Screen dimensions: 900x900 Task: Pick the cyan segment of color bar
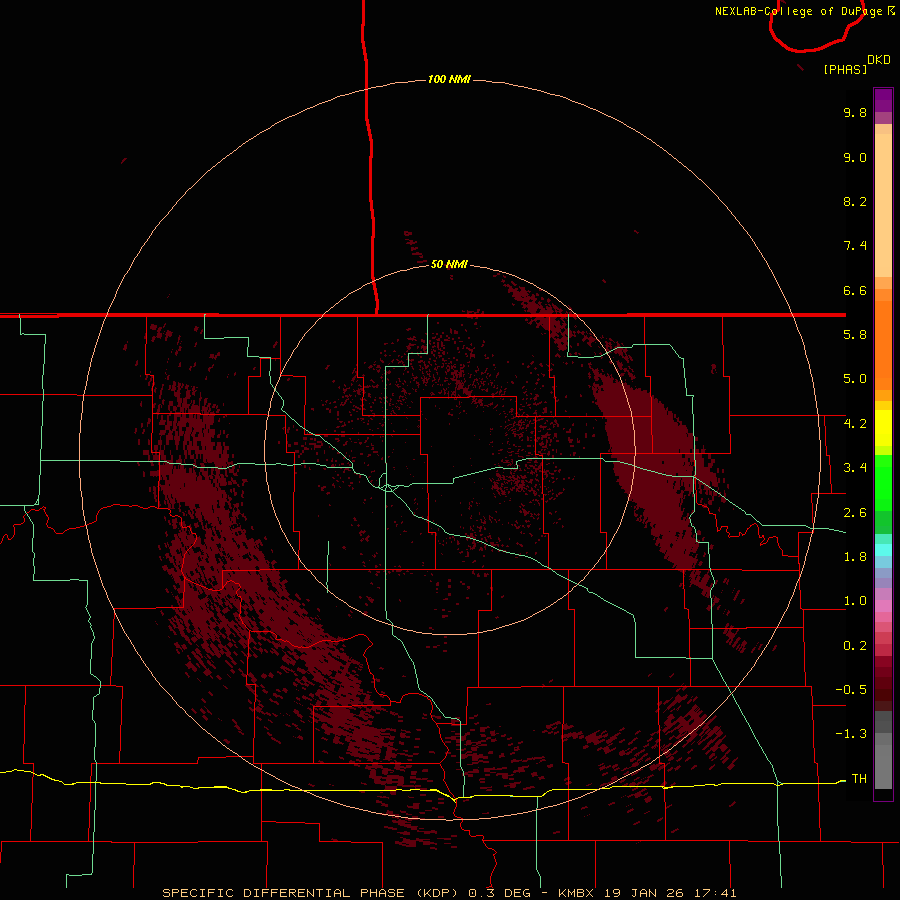pyautogui.click(x=883, y=549)
